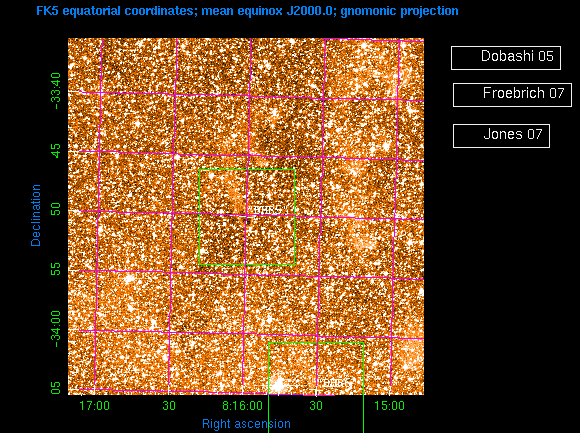580x433 pixels.
Task: Click the 45 declination tick label
Action: tap(55, 150)
